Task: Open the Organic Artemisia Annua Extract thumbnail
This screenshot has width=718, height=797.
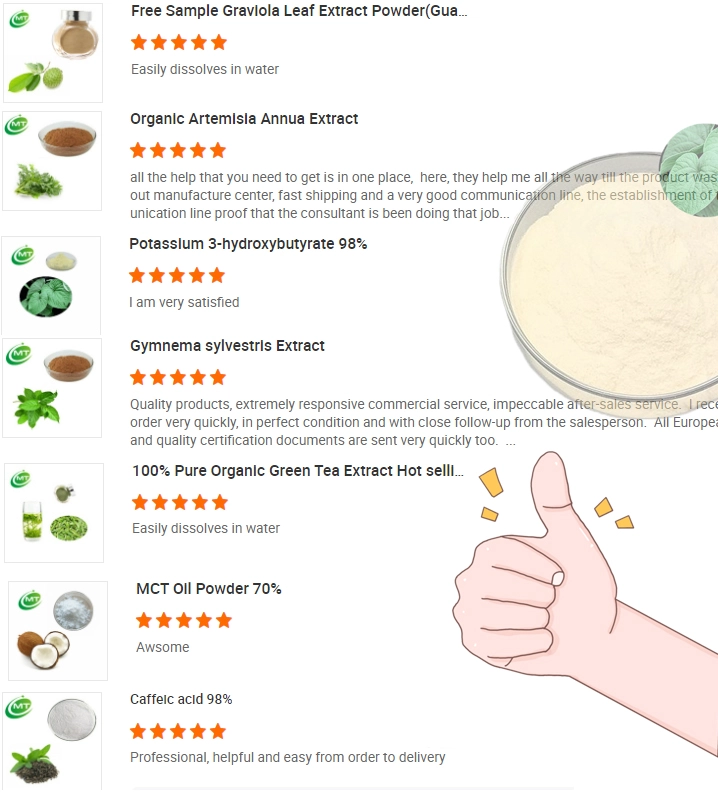Action: tap(52, 161)
